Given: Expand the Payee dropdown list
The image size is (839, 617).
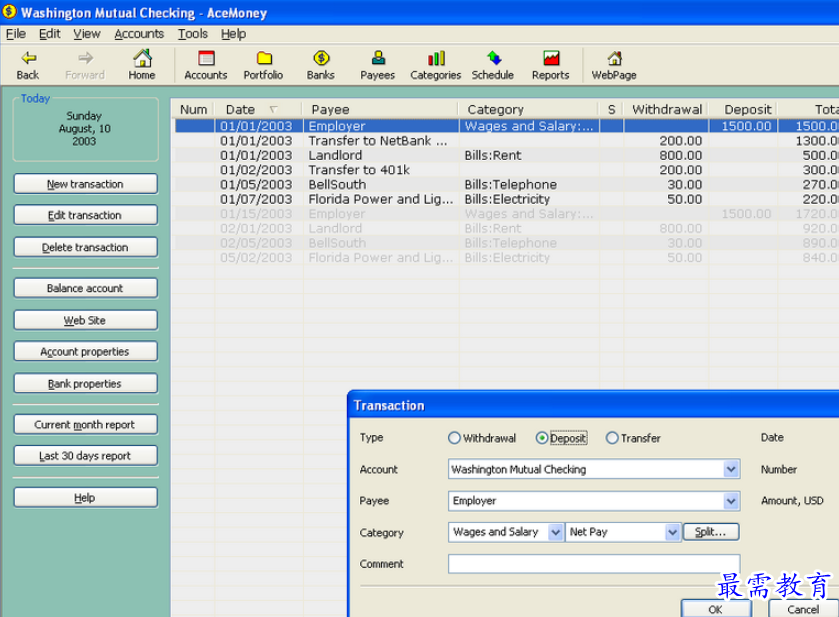Looking at the screenshot, I should click(731, 501).
